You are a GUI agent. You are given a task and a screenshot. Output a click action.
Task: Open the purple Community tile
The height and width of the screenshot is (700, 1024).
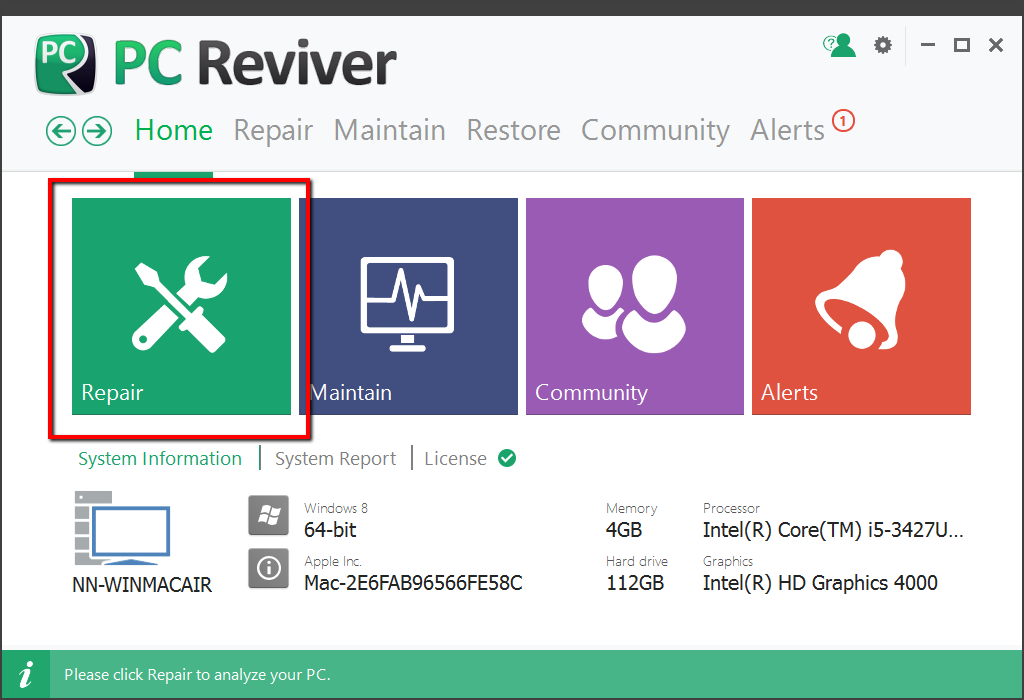click(634, 306)
